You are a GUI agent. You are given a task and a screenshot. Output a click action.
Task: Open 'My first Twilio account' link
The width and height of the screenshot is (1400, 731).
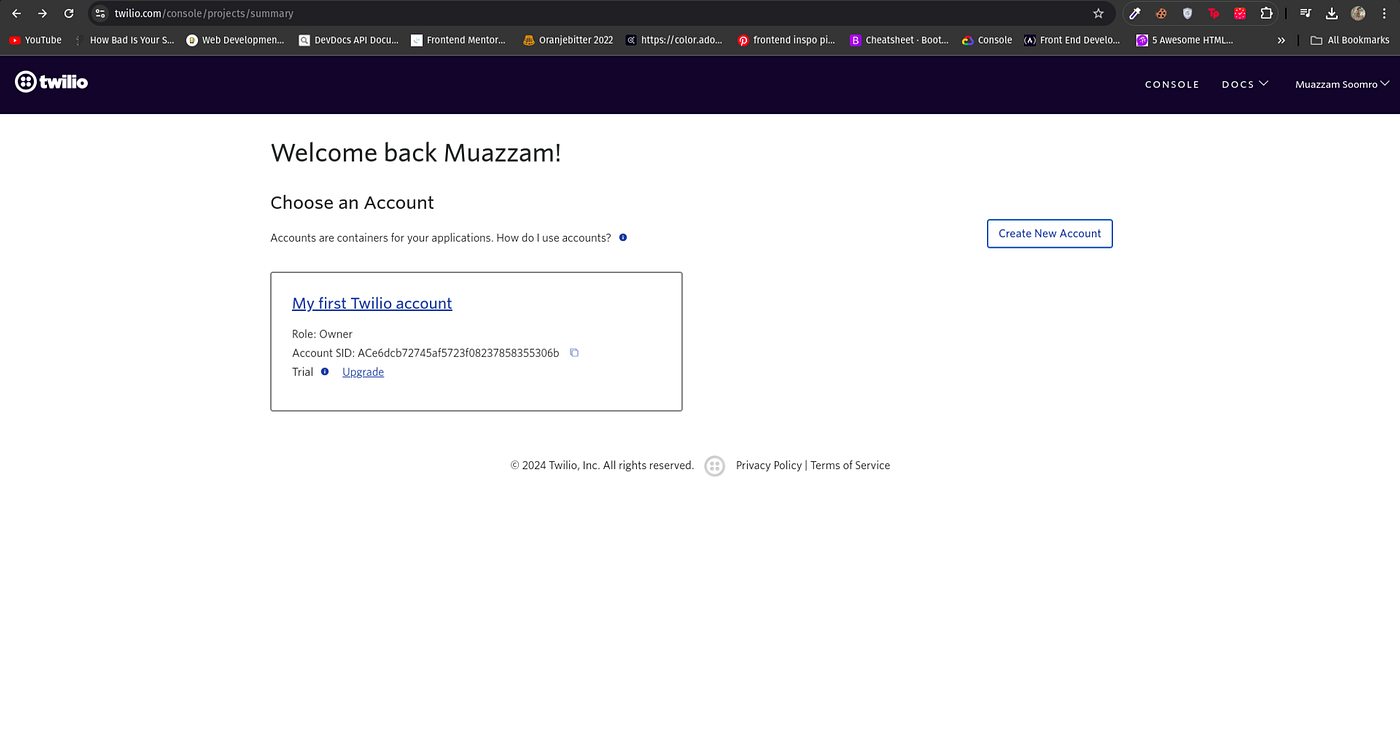(x=372, y=303)
